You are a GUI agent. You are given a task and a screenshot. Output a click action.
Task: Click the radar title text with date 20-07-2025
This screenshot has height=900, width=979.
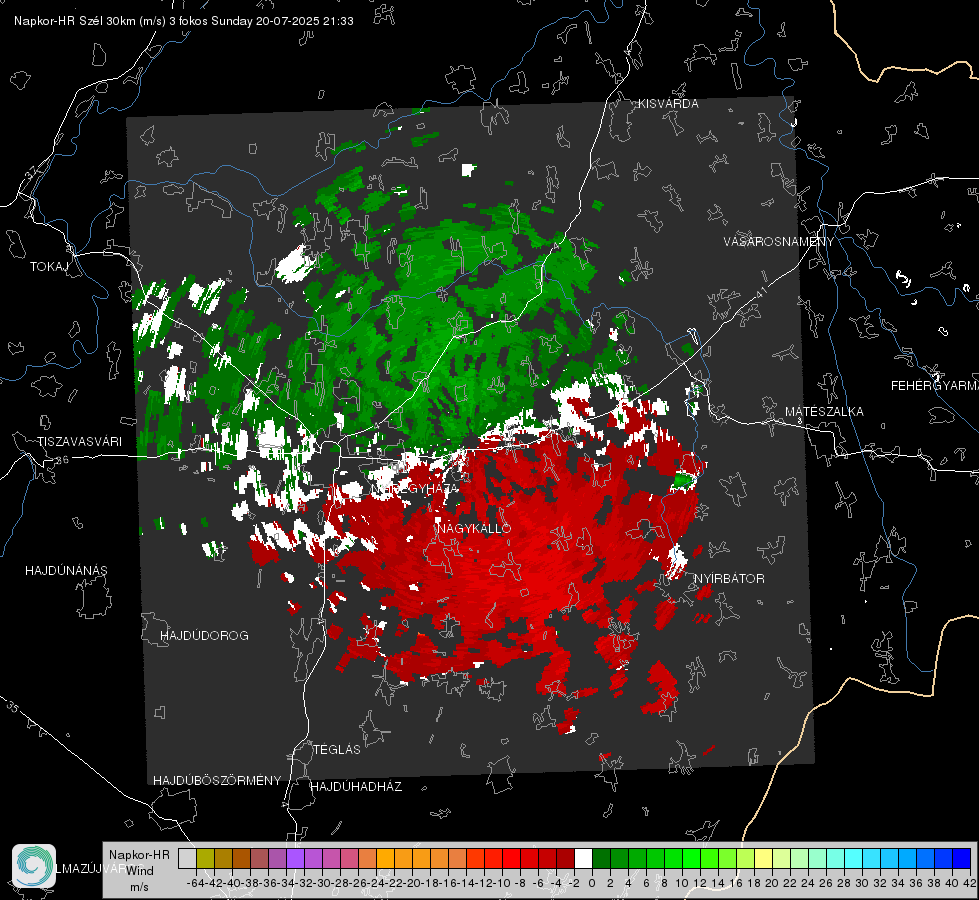tap(184, 21)
